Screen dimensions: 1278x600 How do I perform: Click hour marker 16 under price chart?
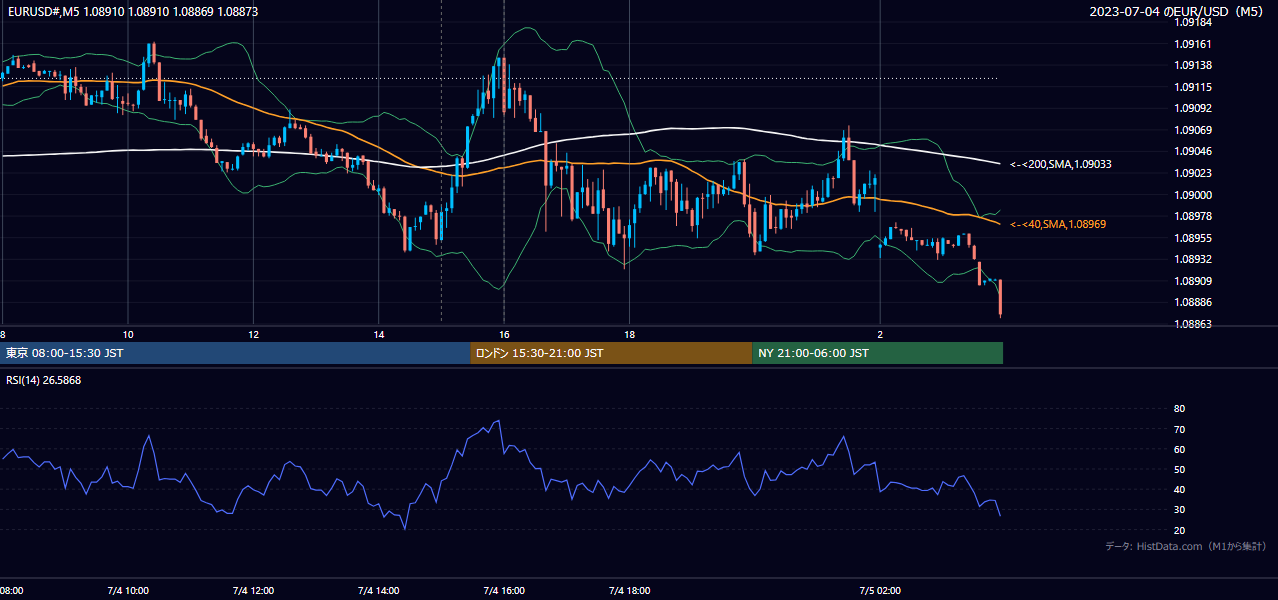click(x=504, y=334)
